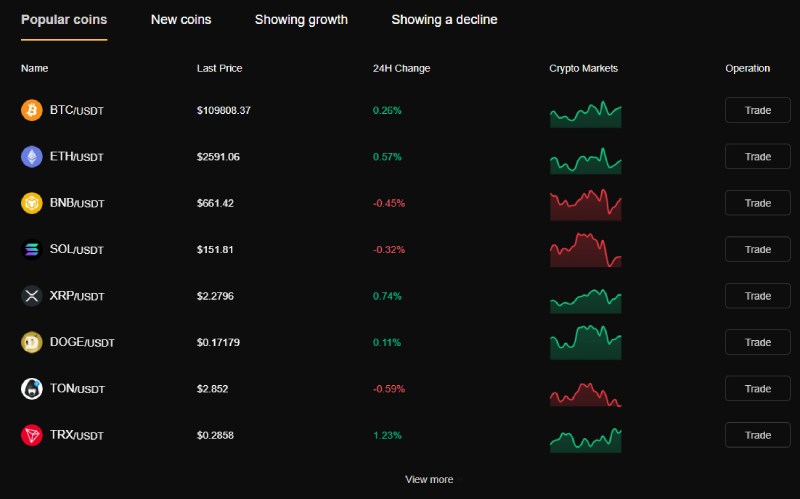
Task: Click the Ethereum coin icon
Action: pos(32,157)
